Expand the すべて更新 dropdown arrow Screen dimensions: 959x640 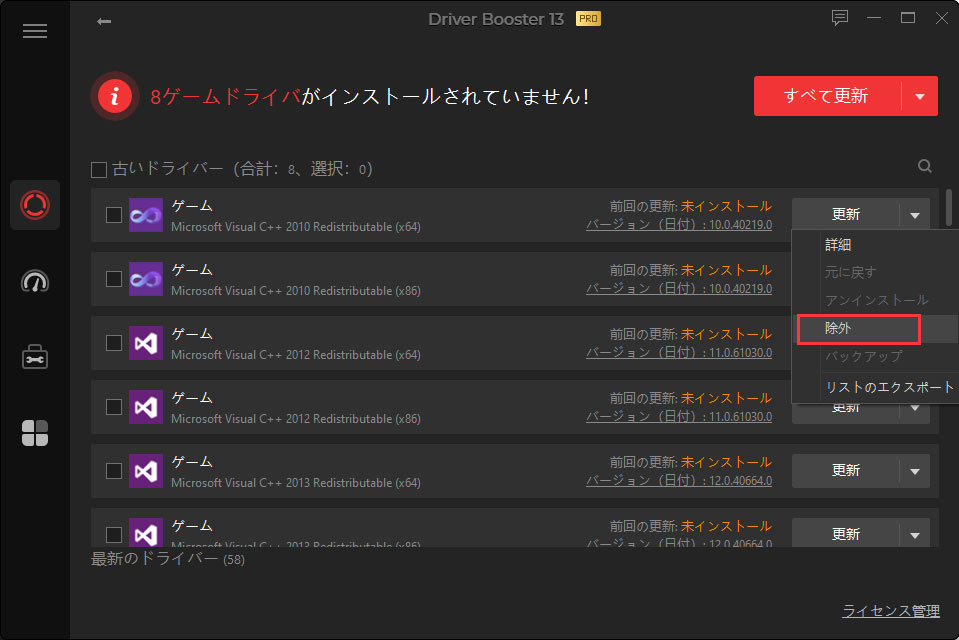[920, 96]
